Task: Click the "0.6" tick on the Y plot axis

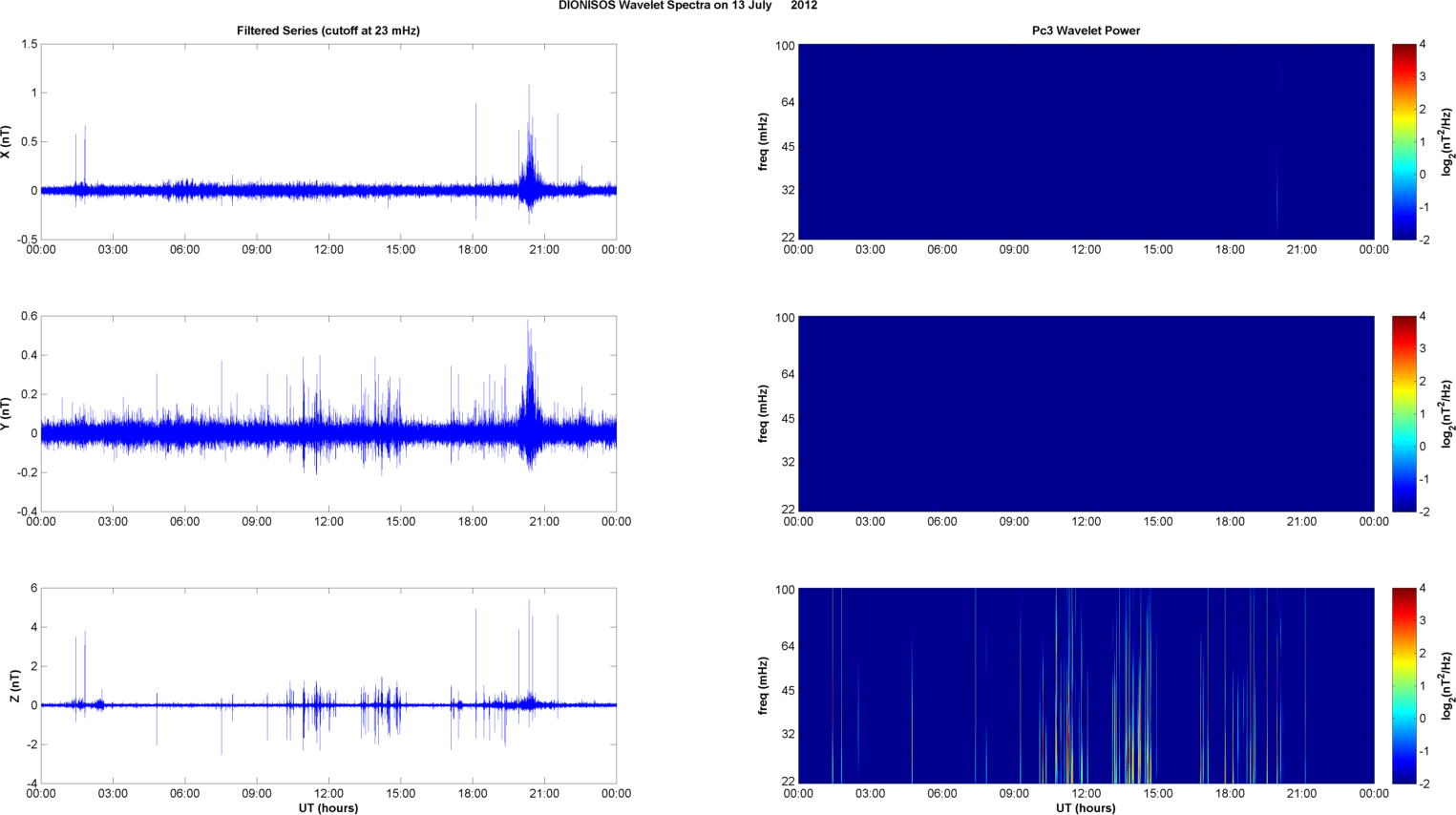Action: pyautogui.click(x=29, y=316)
